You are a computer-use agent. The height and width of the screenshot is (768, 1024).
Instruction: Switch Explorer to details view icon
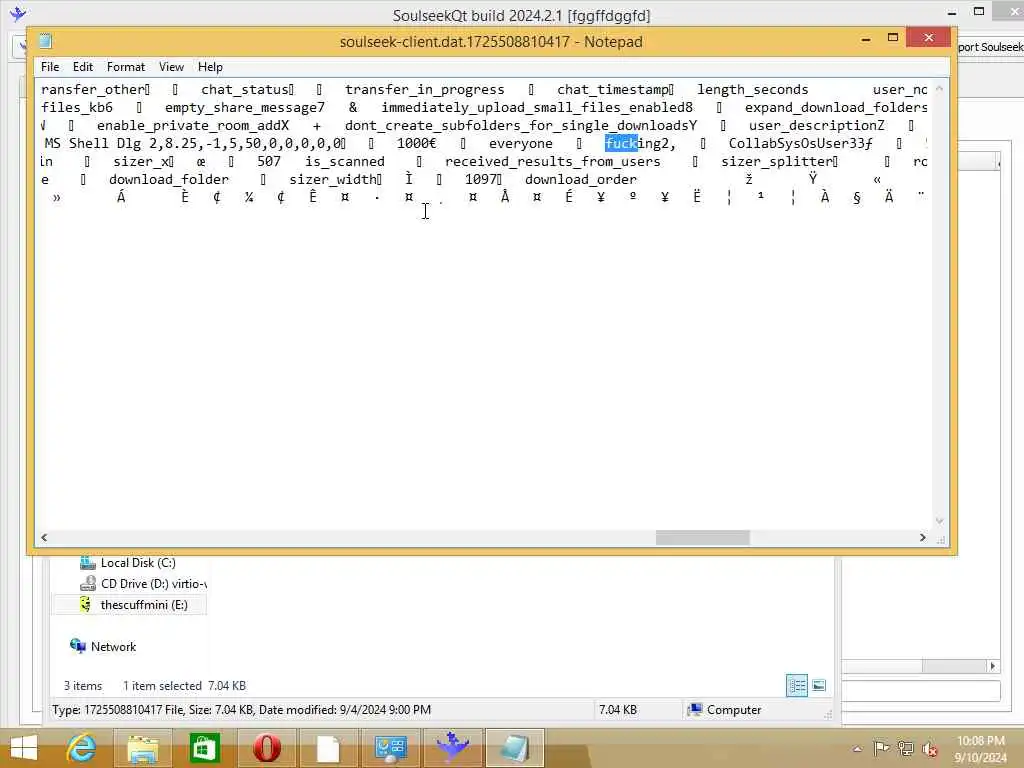(x=797, y=686)
